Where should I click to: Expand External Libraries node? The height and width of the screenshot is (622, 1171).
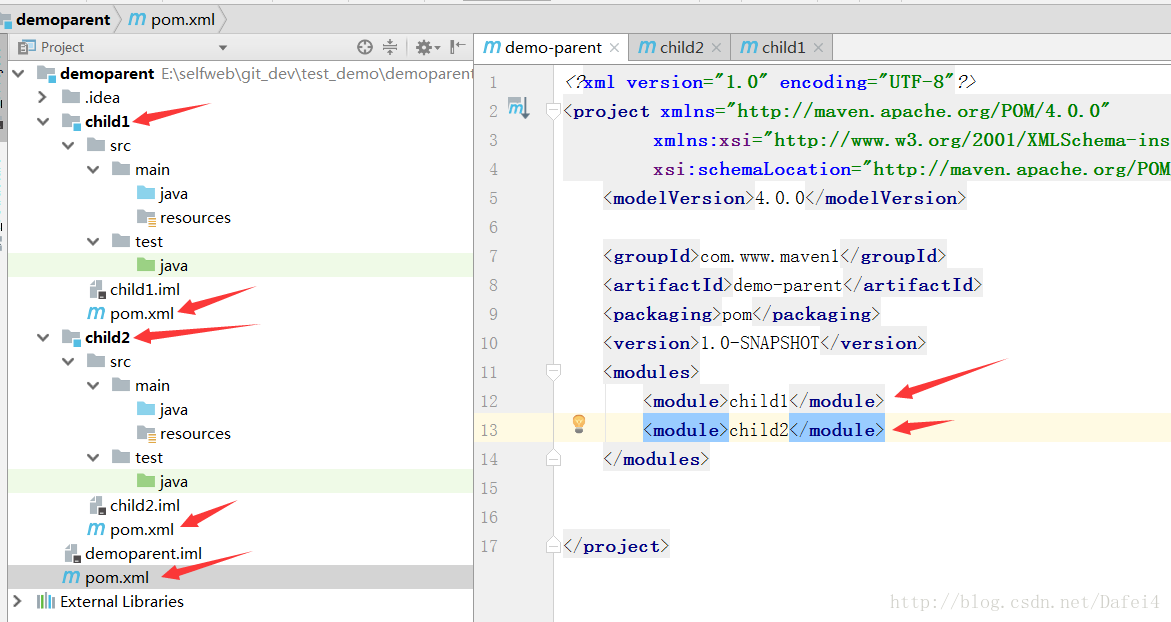(18, 601)
